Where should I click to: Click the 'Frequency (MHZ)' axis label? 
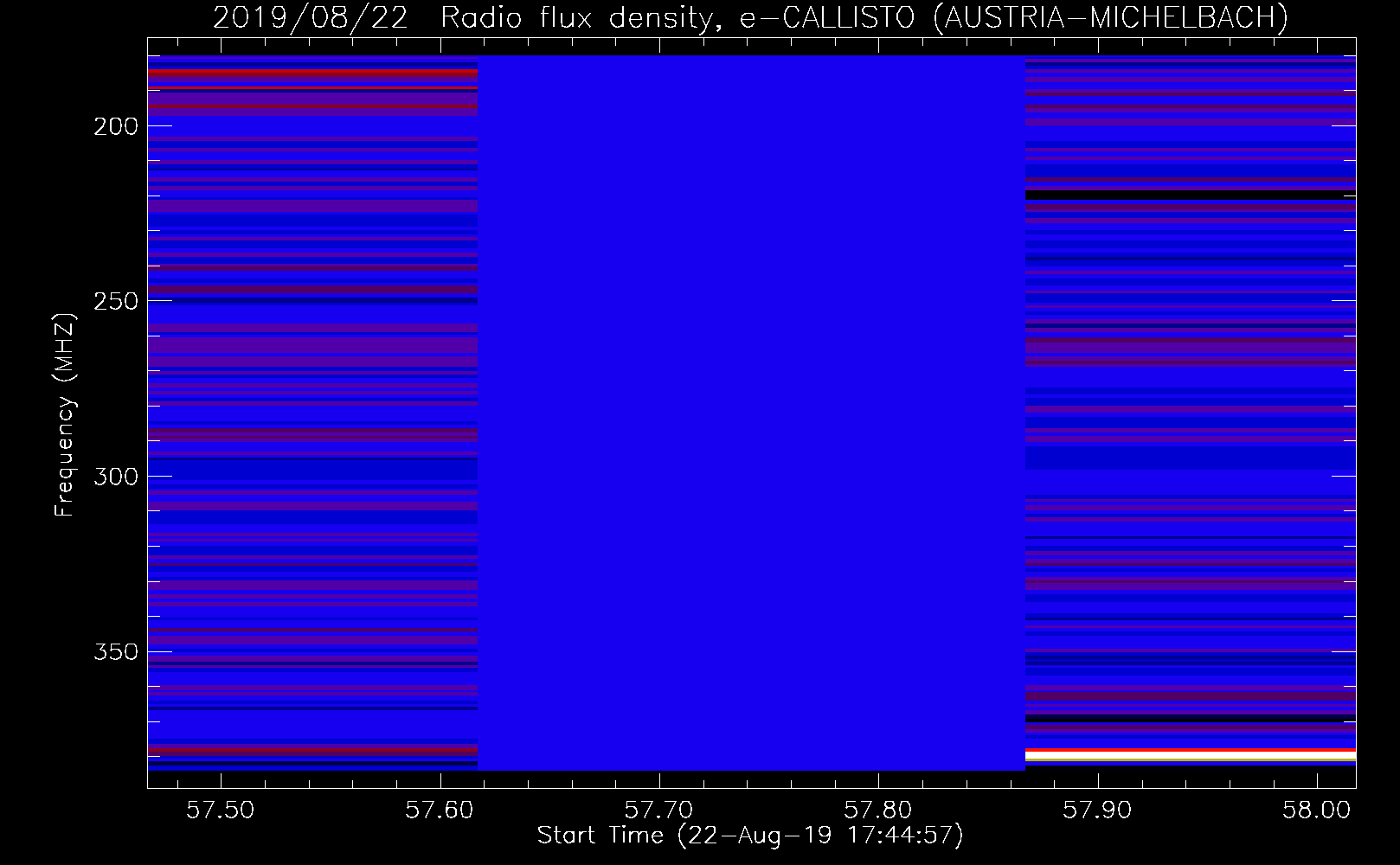(x=65, y=414)
